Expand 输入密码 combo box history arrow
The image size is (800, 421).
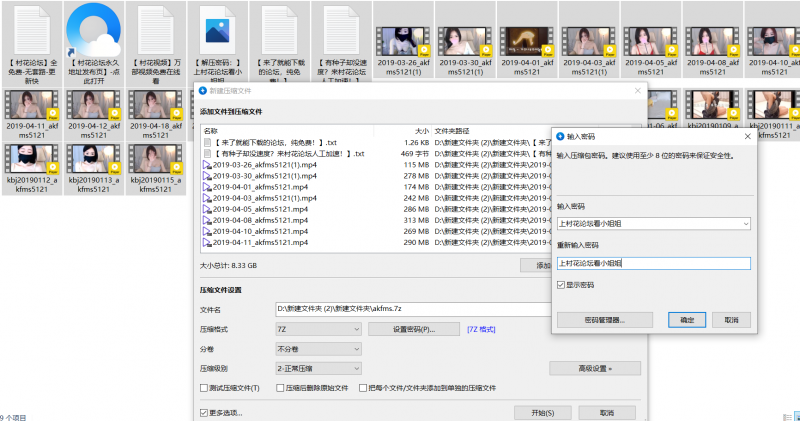tap(745, 224)
